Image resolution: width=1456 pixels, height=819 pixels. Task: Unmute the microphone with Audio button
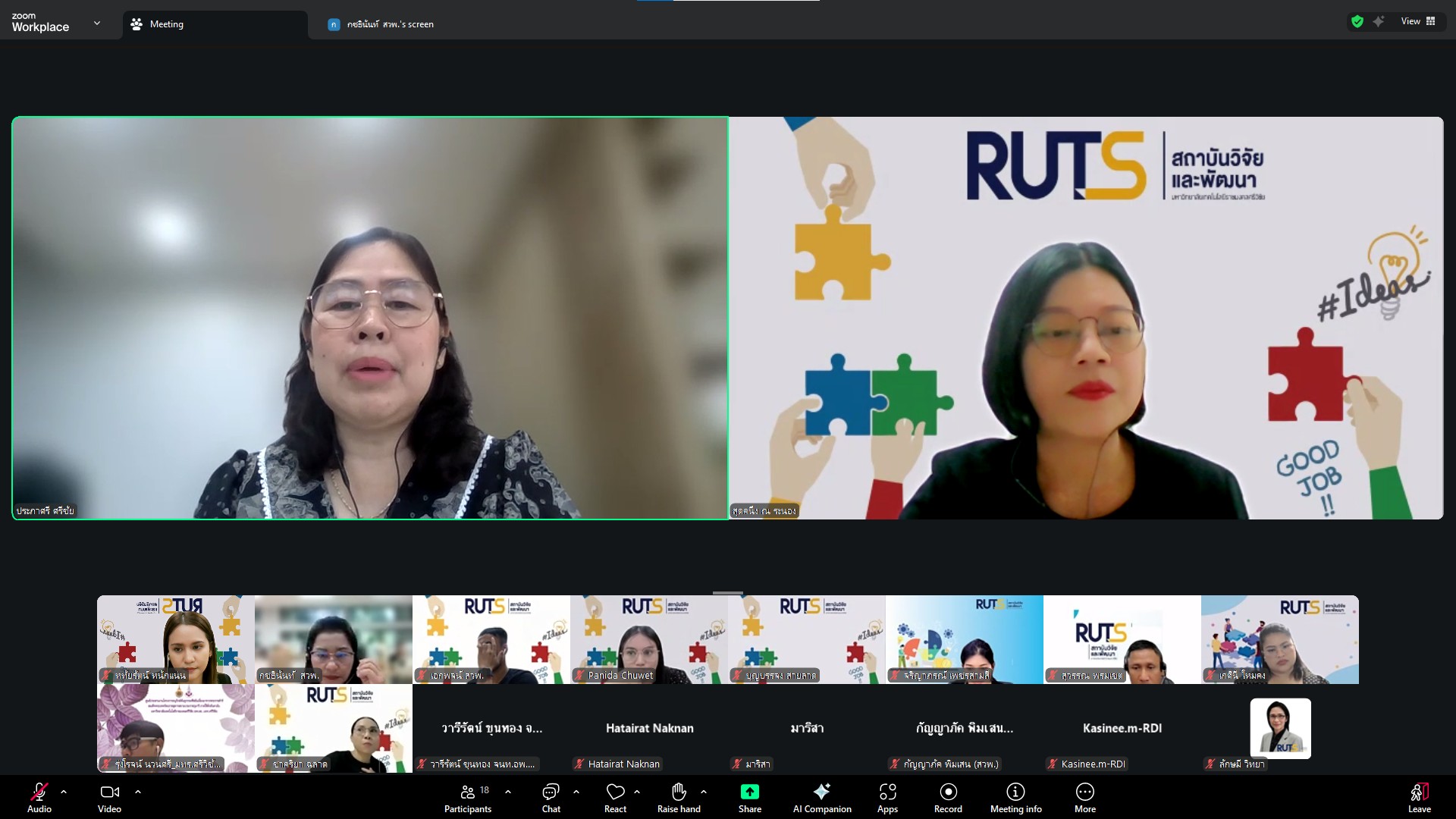pyautogui.click(x=39, y=797)
